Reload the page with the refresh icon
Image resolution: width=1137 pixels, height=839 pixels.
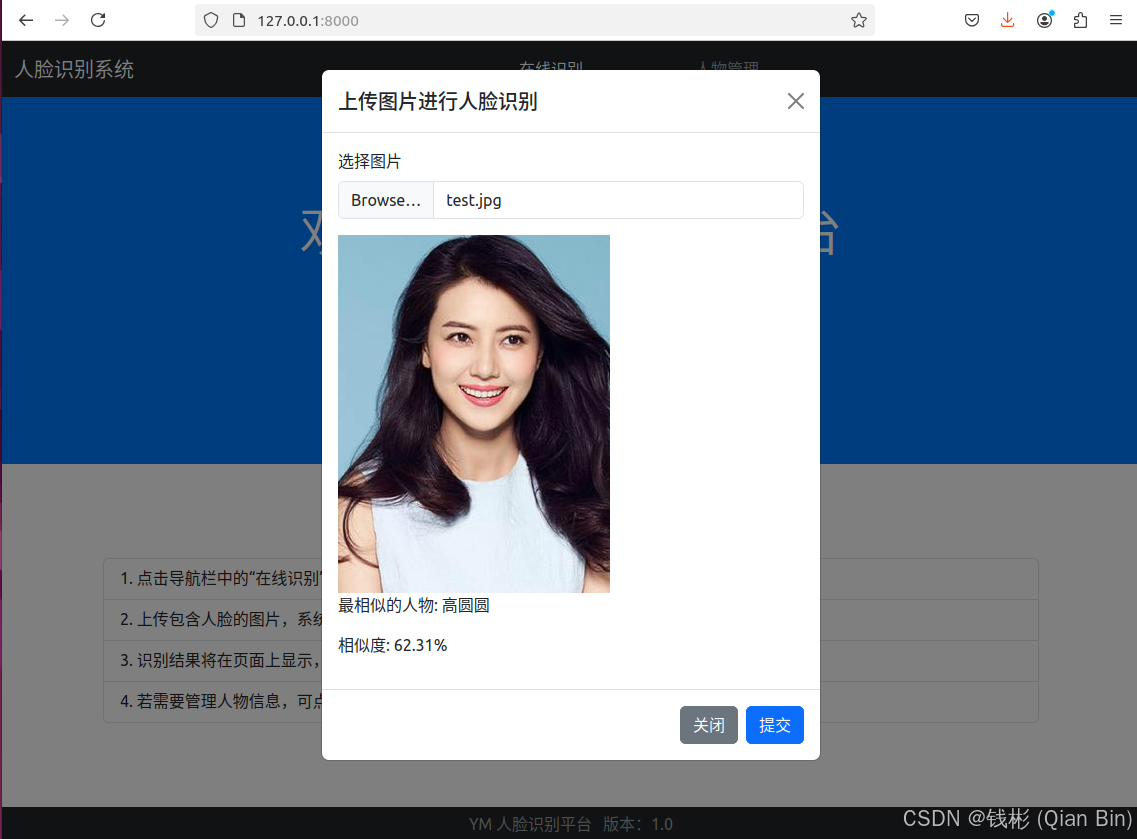click(x=98, y=20)
